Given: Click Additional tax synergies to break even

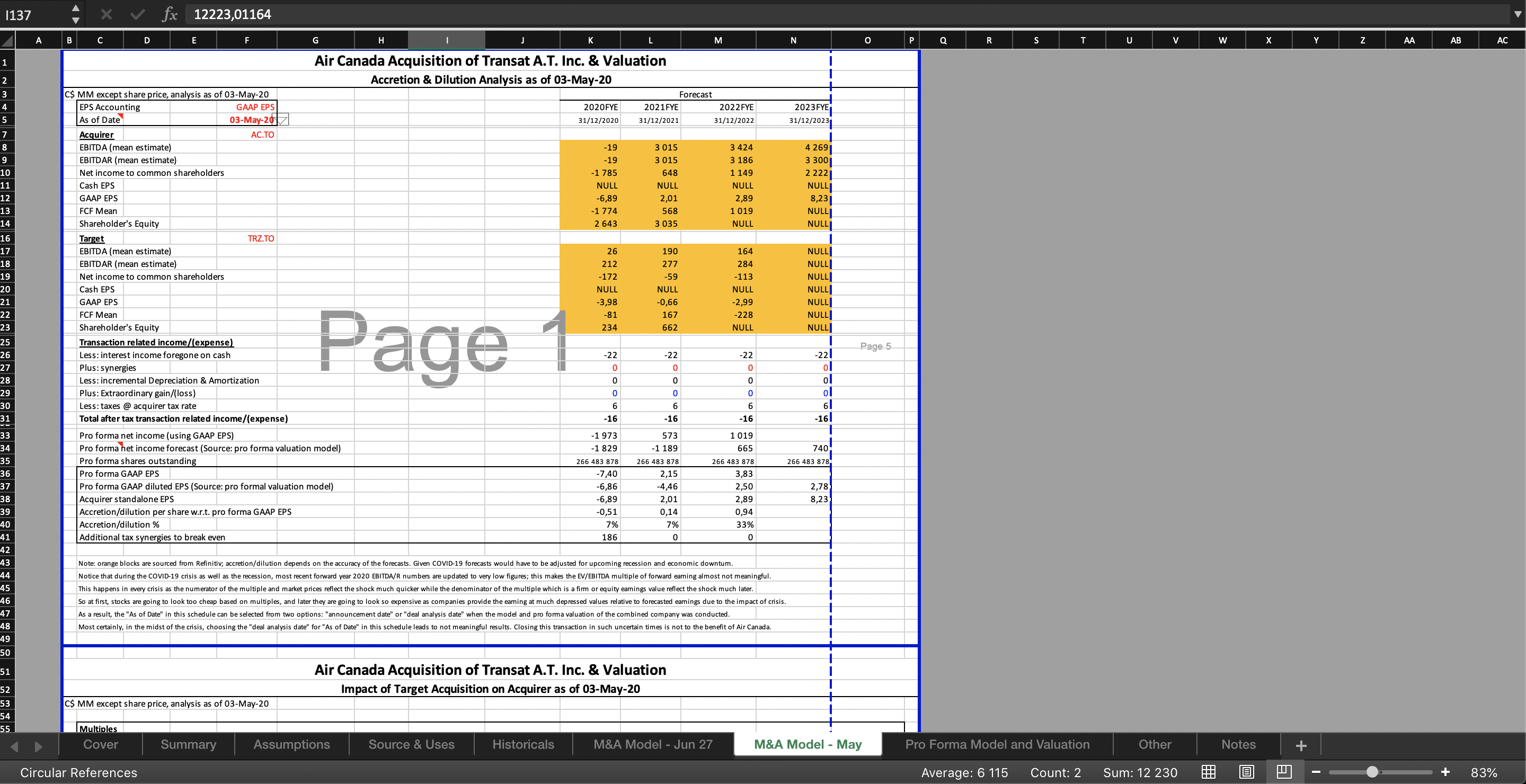Looking at the screenshot, I should [x=152, y=537].
